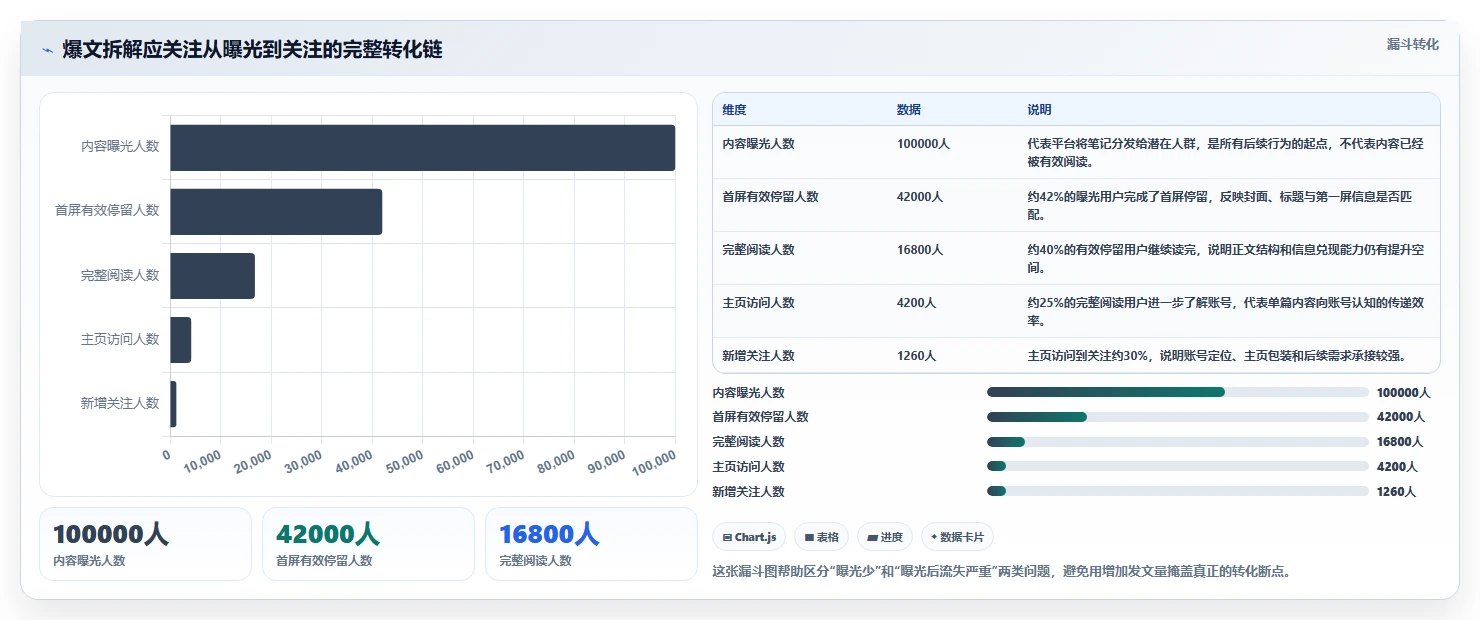Click the 新增关注人数 chart axis label
This screenshot has width=1480, height=620.
click(x=120, y=403)
